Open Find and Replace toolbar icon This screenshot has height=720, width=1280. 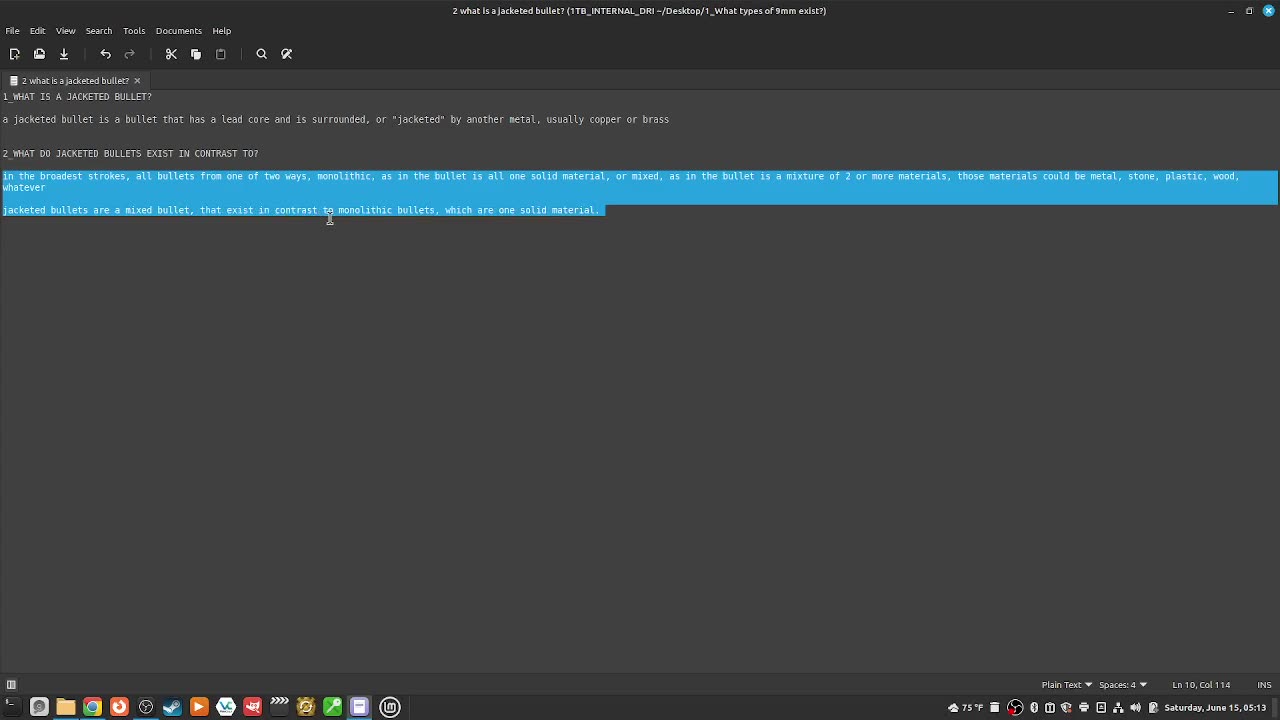tap(287, 54)
